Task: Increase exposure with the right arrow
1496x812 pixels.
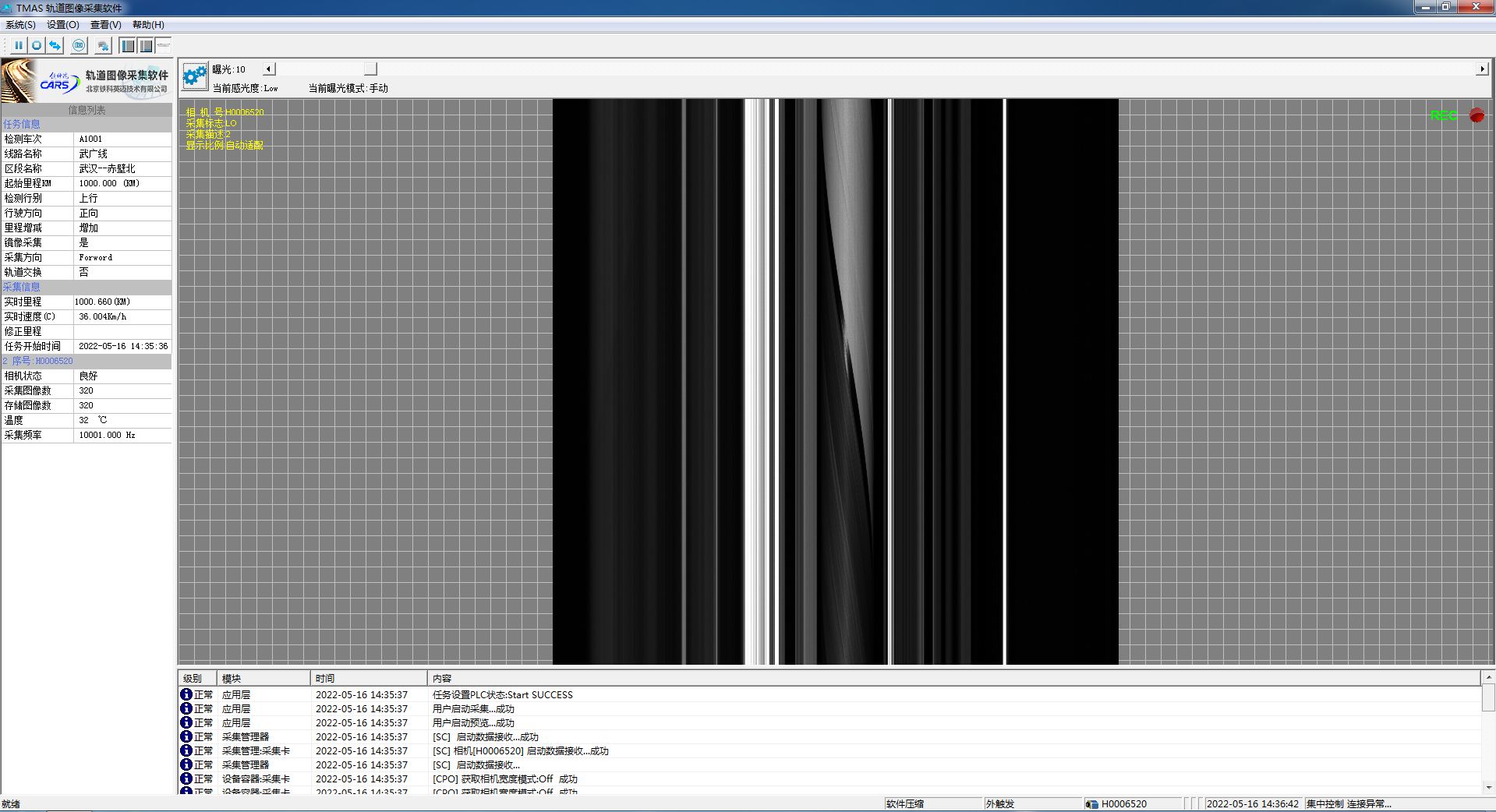Action: (1481, 69)
